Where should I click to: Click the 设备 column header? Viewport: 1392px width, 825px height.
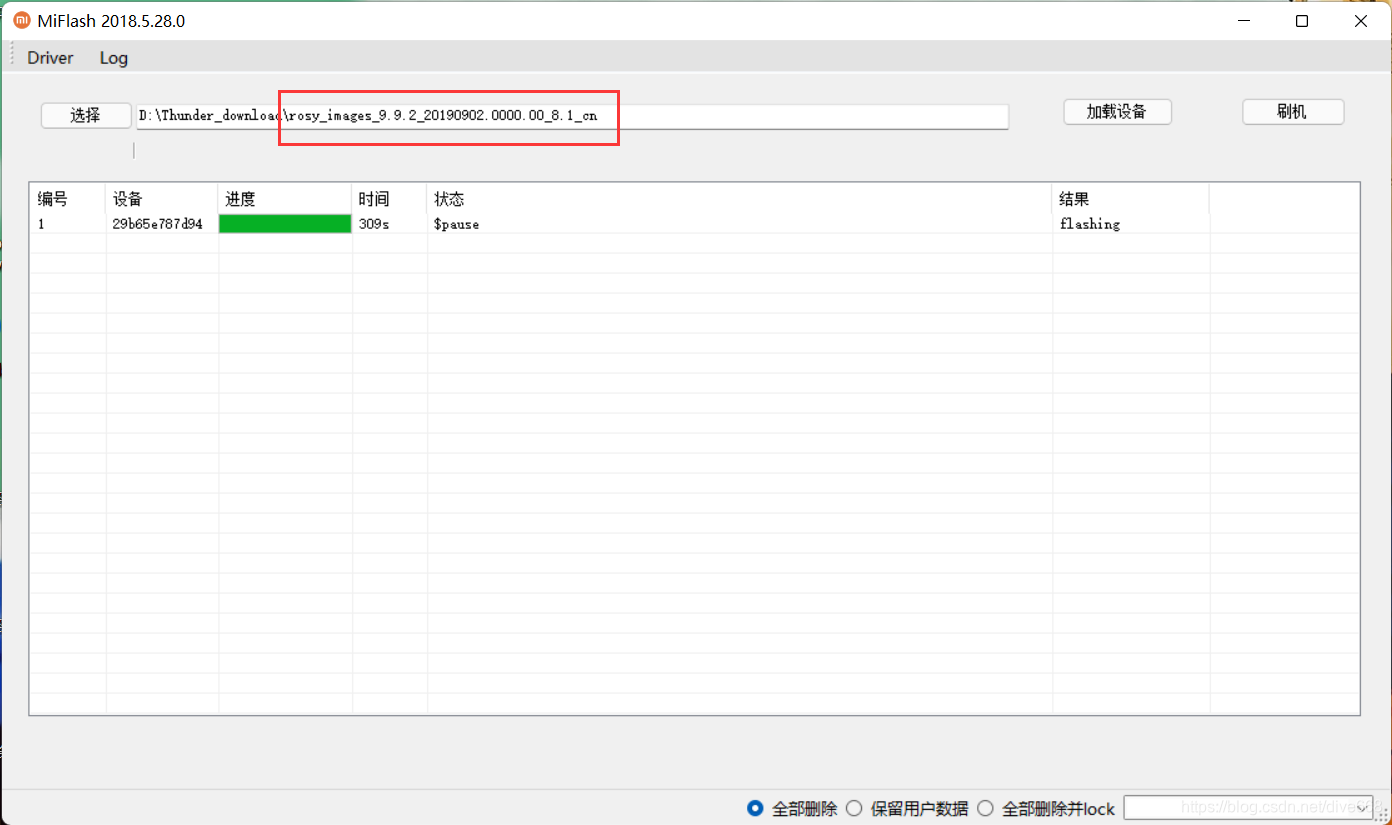click(x=162, y=199)
